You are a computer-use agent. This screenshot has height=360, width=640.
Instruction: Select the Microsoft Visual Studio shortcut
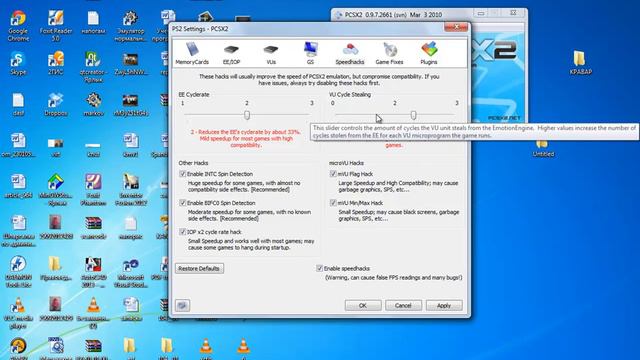[x=131, y=272]
